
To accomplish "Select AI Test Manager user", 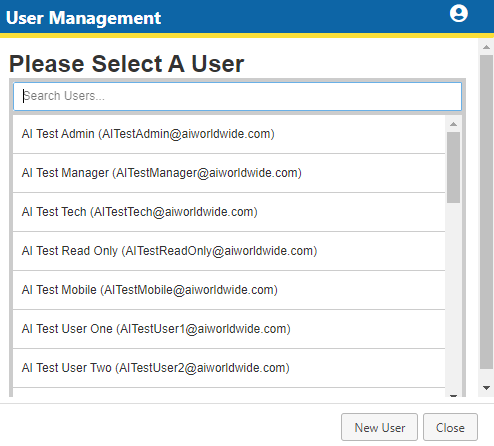I will point(229,173).
